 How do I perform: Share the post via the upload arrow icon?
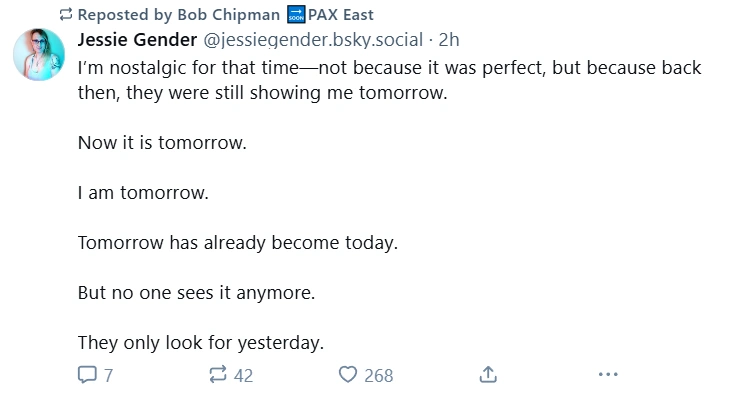pyautogui.click(x=488, y=374)
